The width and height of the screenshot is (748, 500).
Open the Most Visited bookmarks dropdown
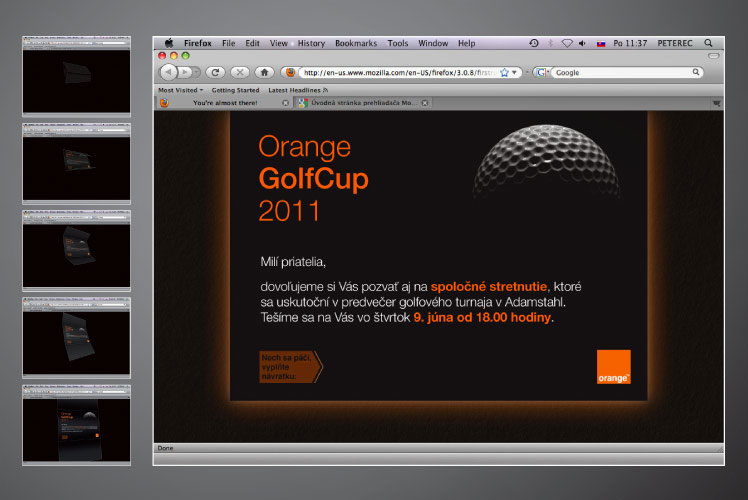point(180,90)
